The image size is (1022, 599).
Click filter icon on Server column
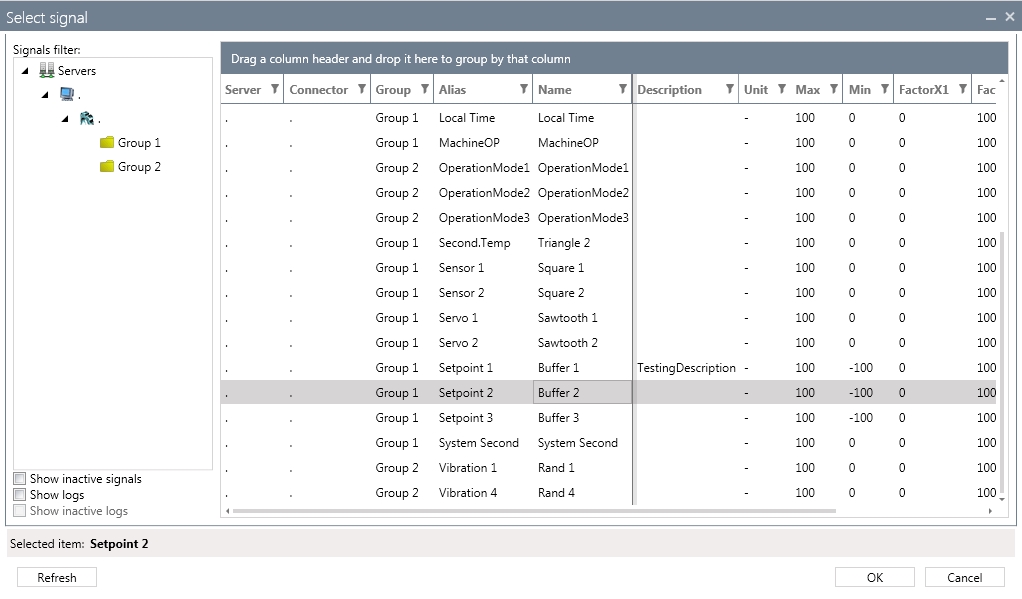tap(275, 89)
